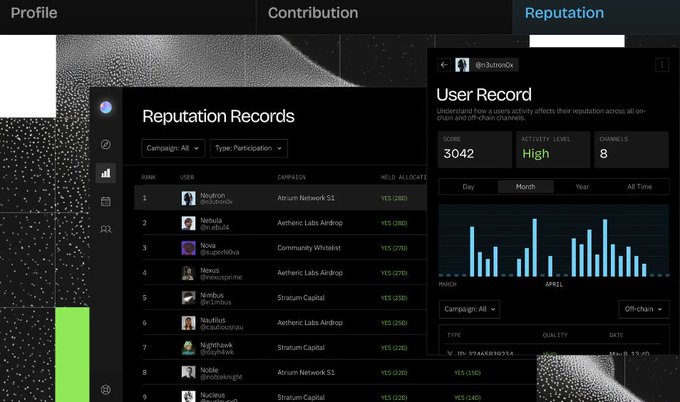Click Atrium Network S1 in Neutron's row
This screenshot has height=402, width=680.
[306, 198]
